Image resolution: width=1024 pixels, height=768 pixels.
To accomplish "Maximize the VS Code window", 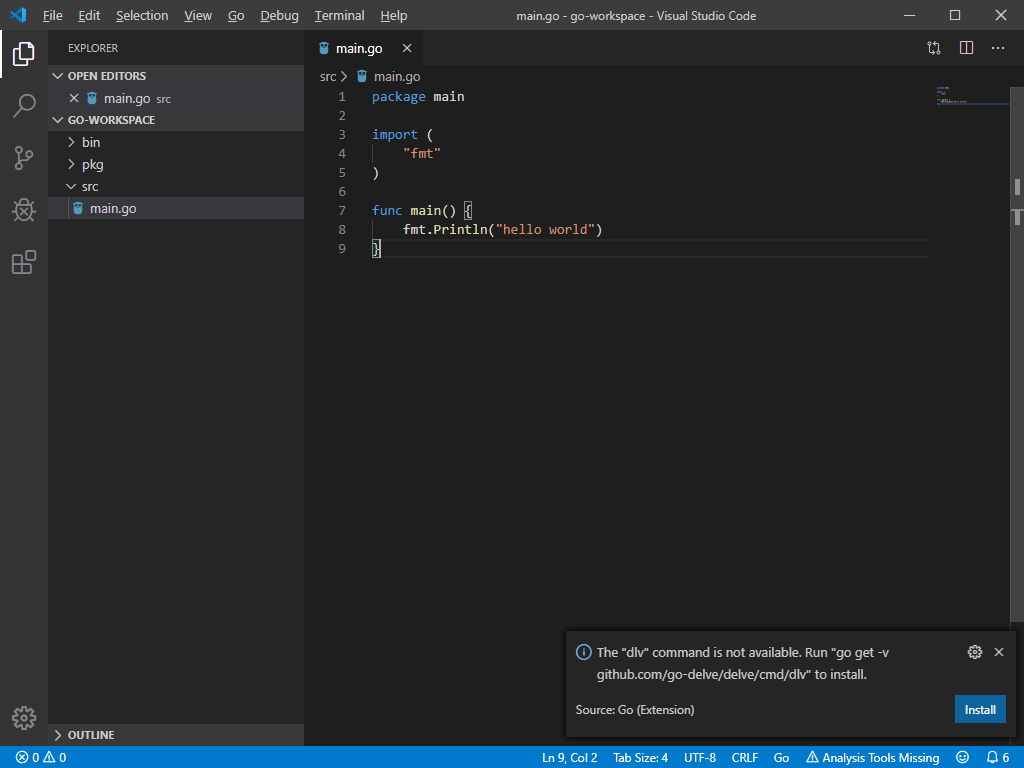I will [x=955, y=15].
